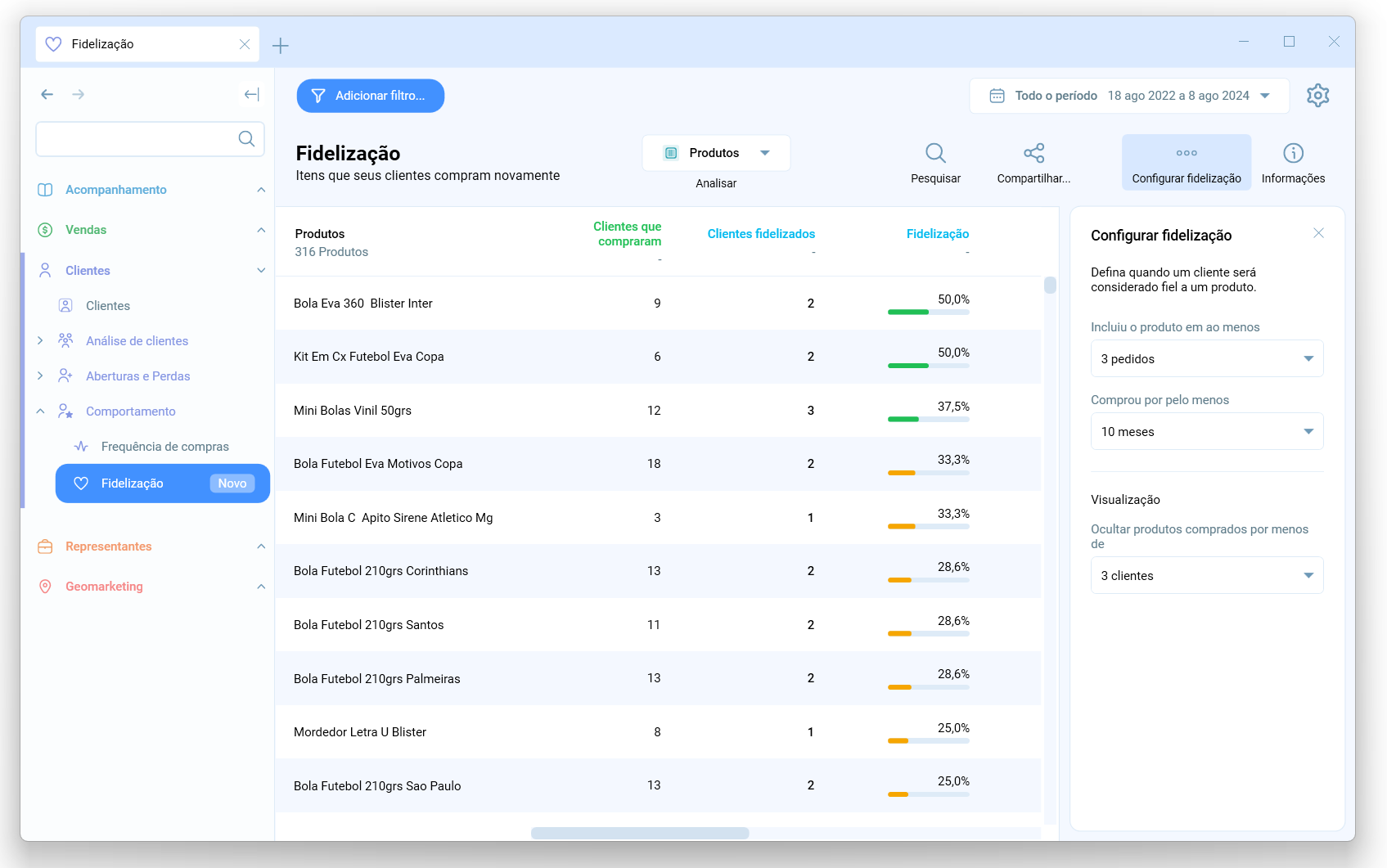Viewport: 1387px width, 868px height.
Task: Sort by Clientes fidelizados column
Action: 761,234
